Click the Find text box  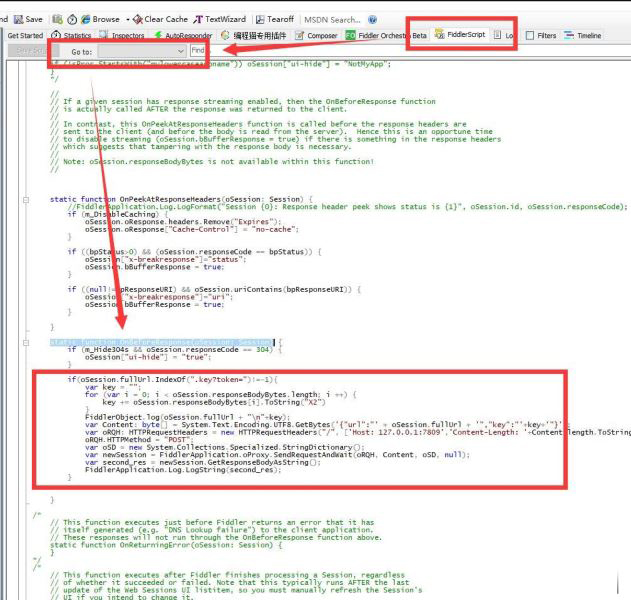(198, 50)
